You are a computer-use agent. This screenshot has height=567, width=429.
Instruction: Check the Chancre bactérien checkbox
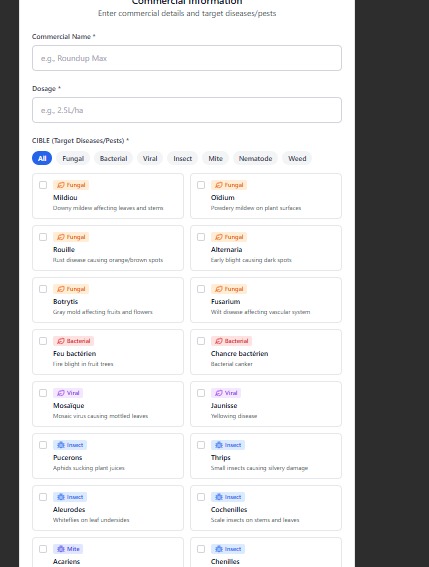(201, 341)
